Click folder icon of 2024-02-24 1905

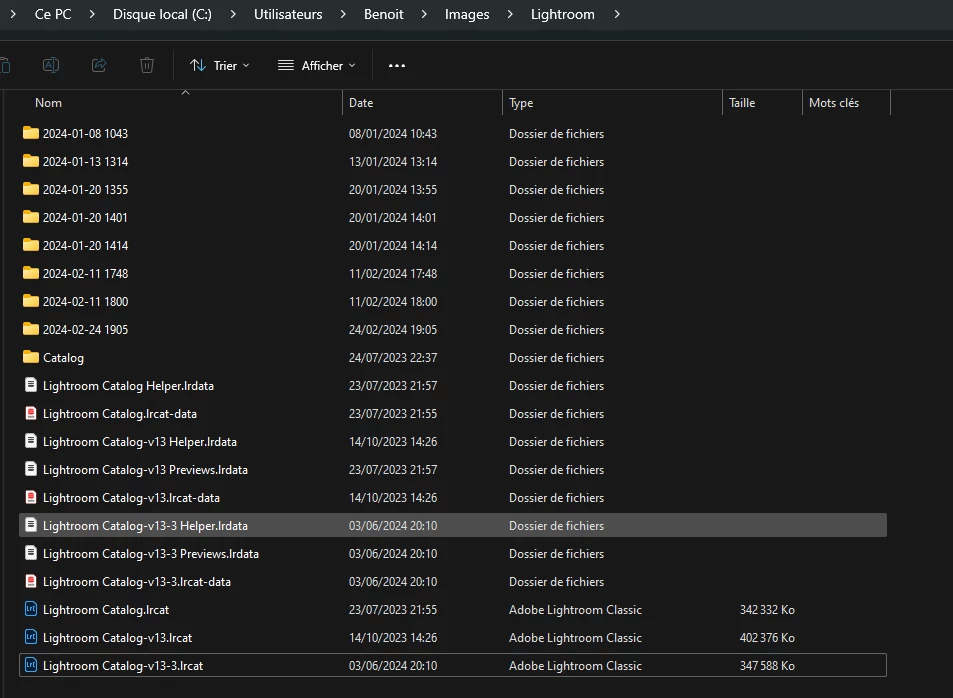click(x=30, y=328)
